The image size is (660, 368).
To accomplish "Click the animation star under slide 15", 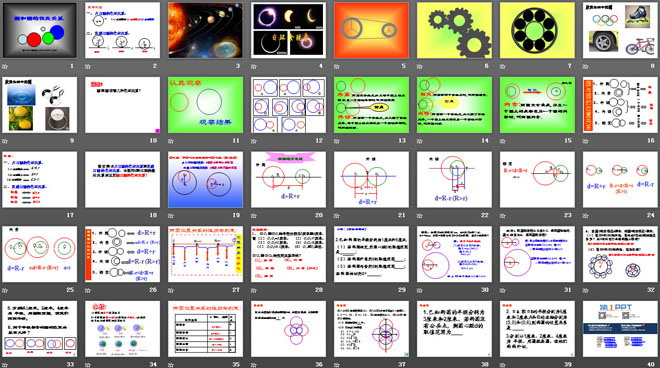I will click(503, 141).
